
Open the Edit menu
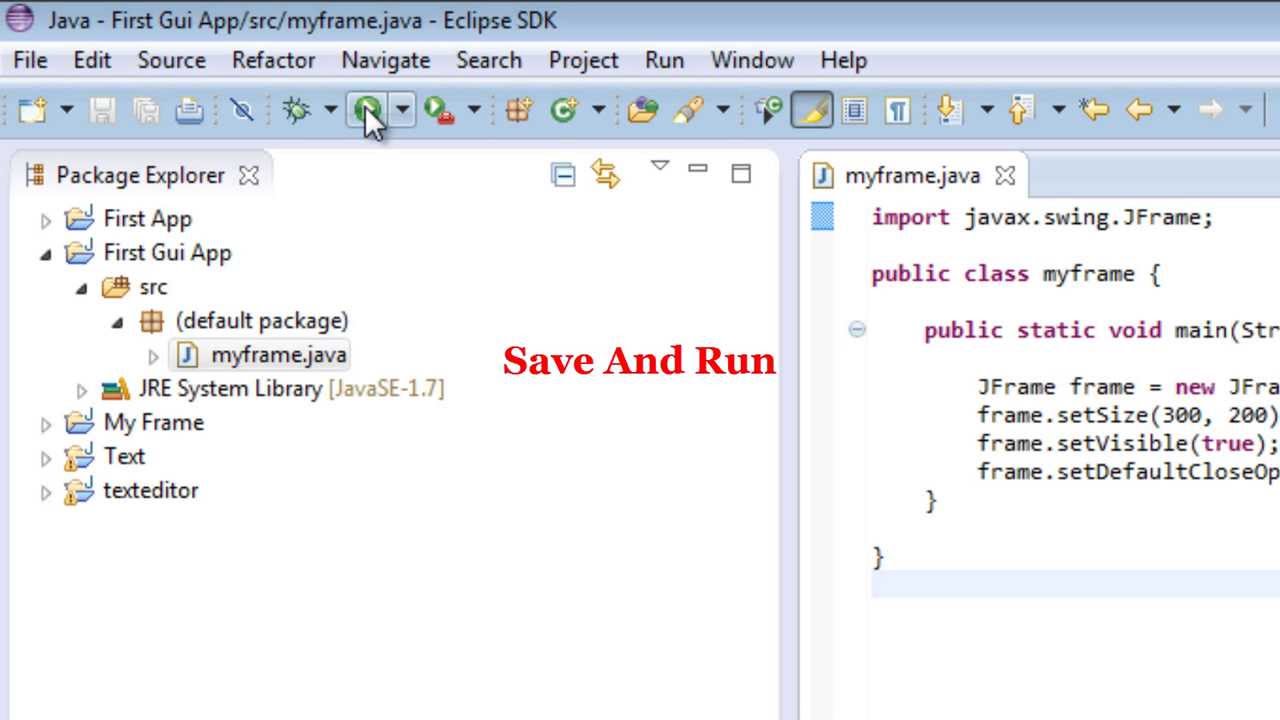tap(92, 60)
